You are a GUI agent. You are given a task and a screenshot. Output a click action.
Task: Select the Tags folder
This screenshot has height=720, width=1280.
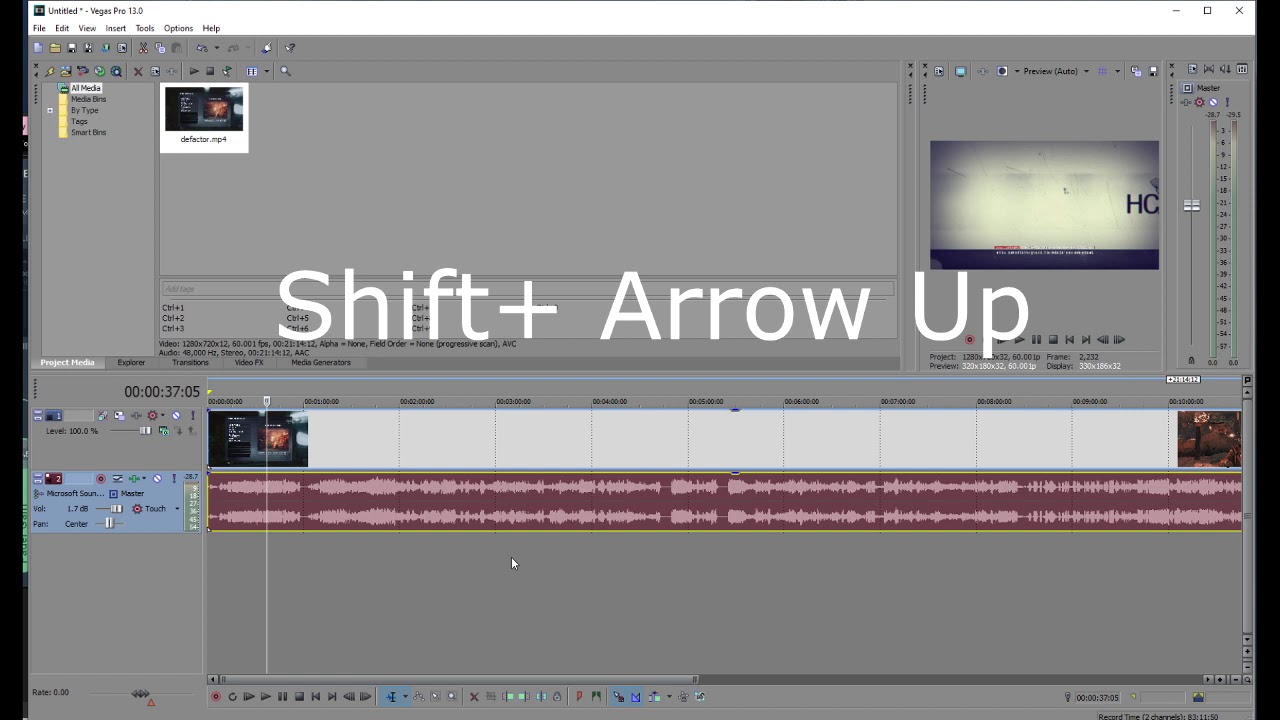79,121
